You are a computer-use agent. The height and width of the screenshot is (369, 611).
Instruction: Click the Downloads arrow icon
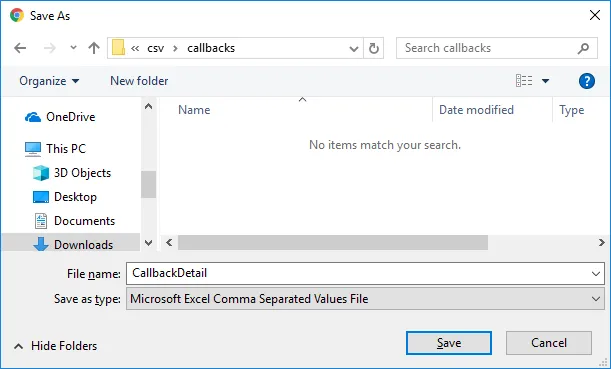[41, 244]
